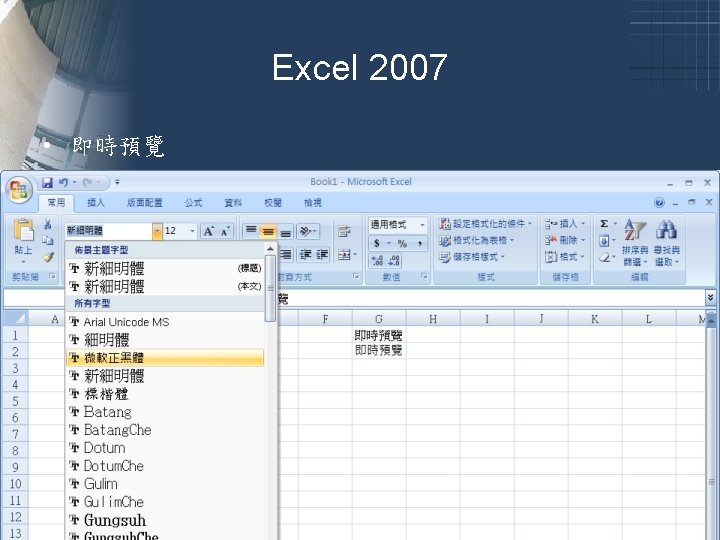This screenshot has width=720, height=540.
Task: Open the font size dropdown arrow
Action: tap(192, 231)
